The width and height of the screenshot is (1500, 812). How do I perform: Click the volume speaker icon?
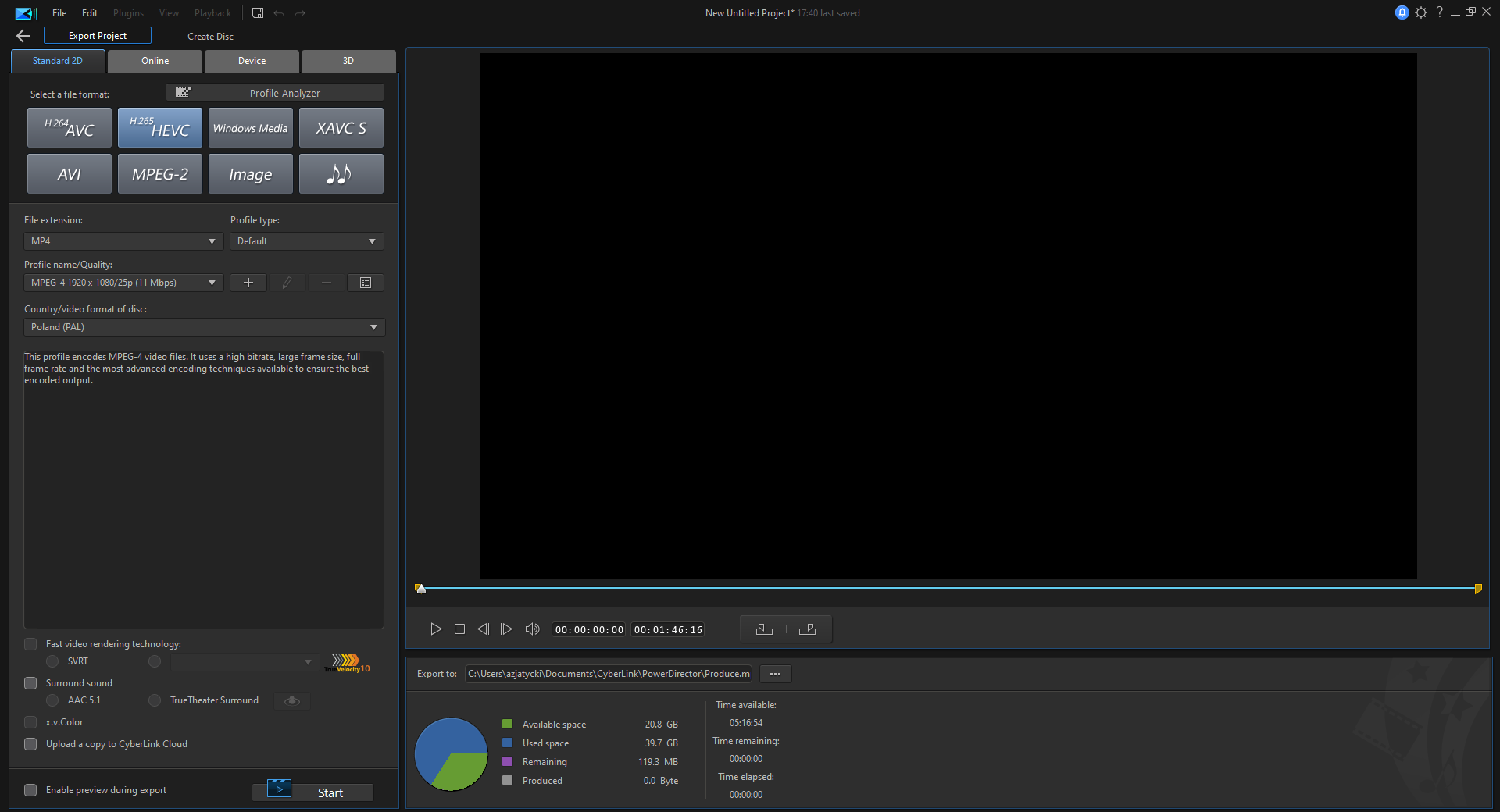click(x=532, y=629)
